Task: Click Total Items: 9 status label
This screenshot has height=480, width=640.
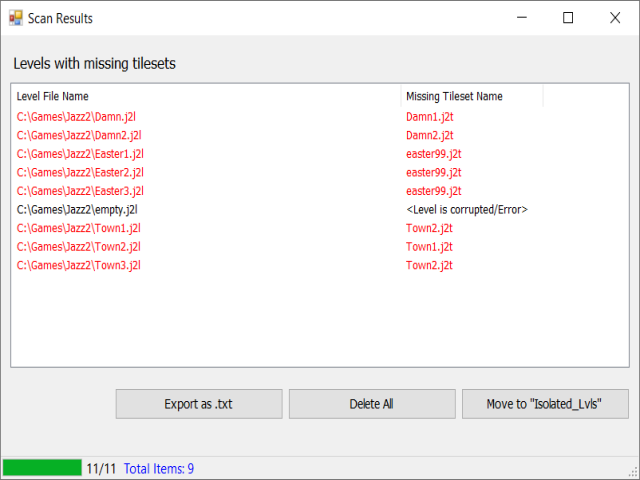Action: [159, 469]
